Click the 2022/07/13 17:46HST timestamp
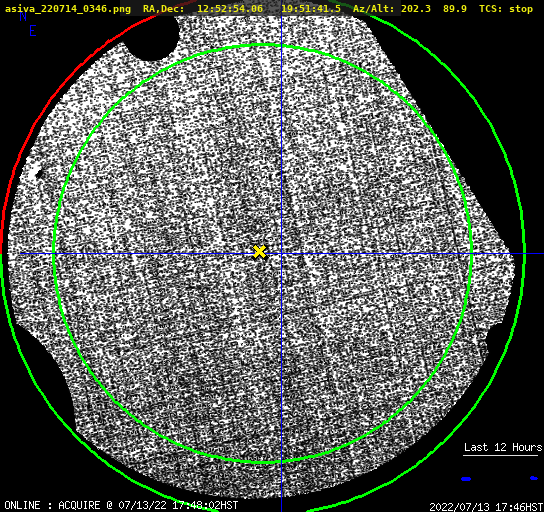The image size is (544, 512). pos(486,507)
